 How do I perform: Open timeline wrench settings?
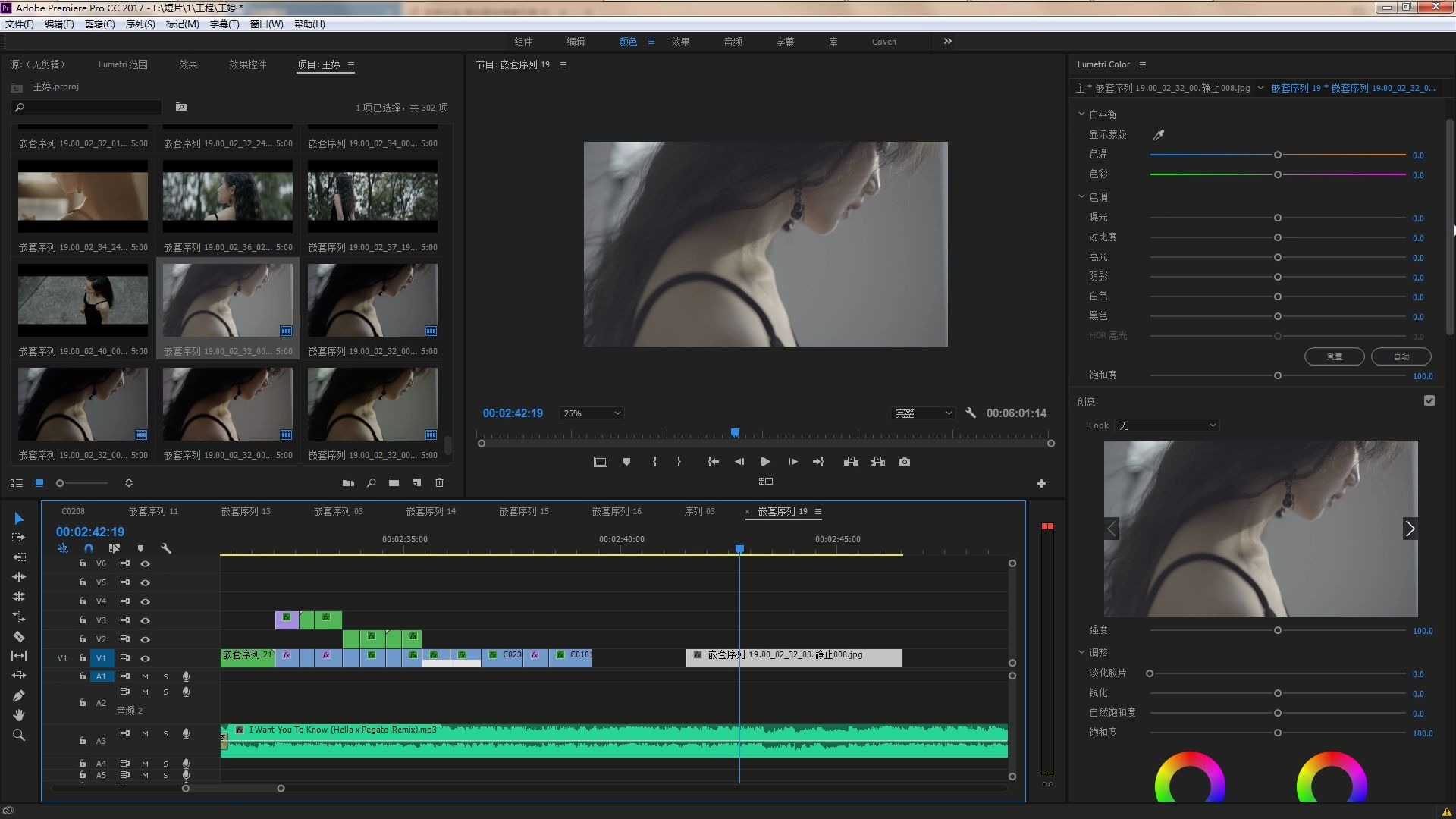tap(166, 548)
